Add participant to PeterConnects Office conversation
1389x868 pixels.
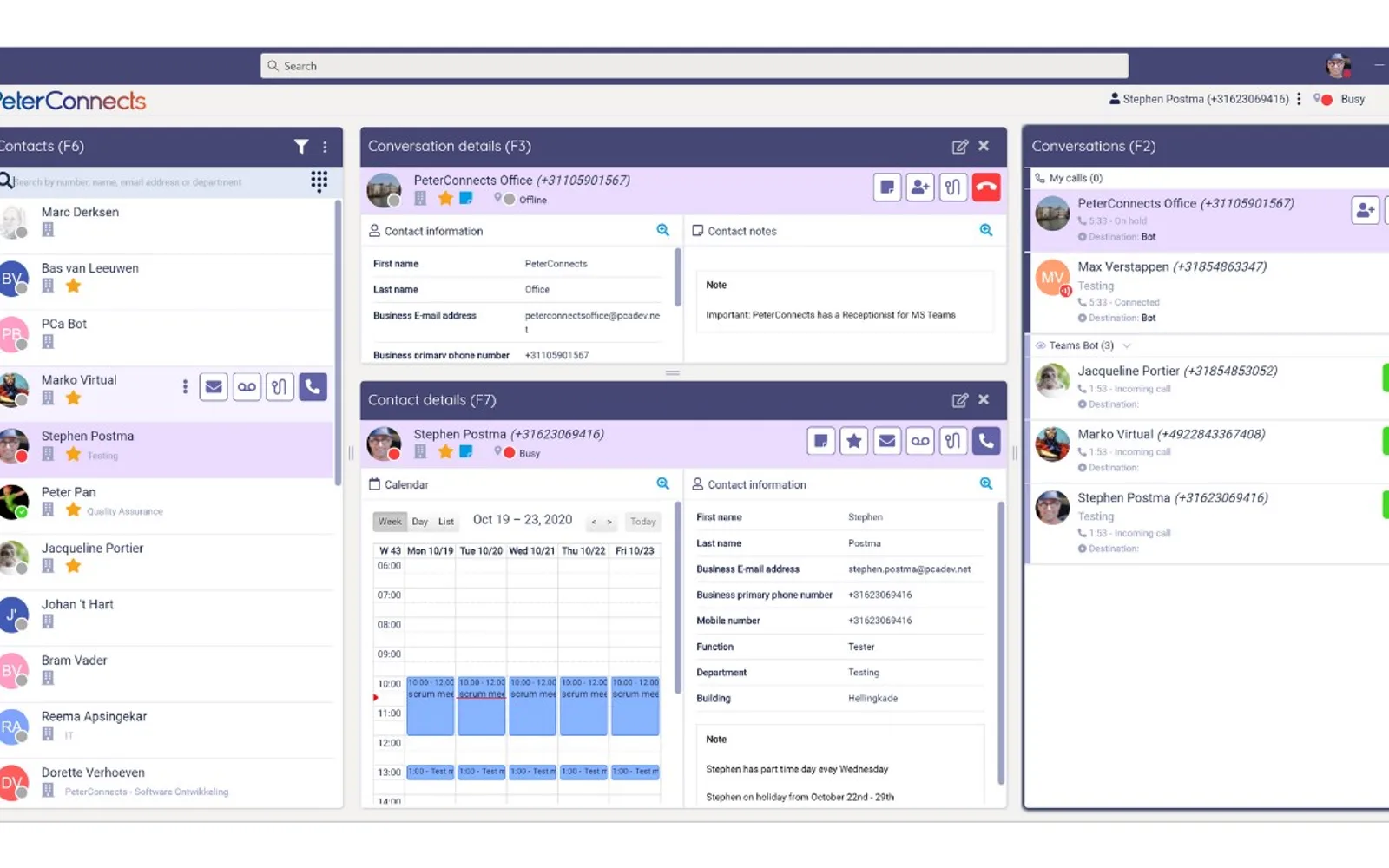(x=1366, y=210)
